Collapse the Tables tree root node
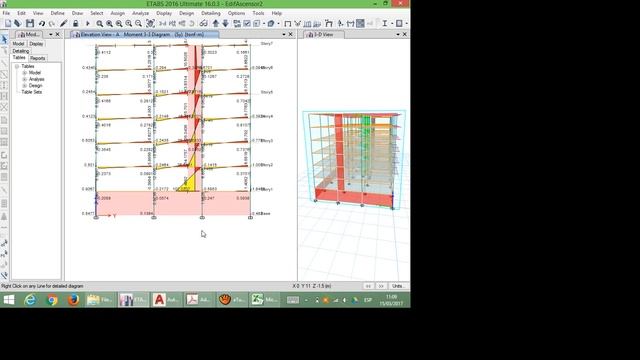This screenshot has height=360, width=640. [17, 66]
